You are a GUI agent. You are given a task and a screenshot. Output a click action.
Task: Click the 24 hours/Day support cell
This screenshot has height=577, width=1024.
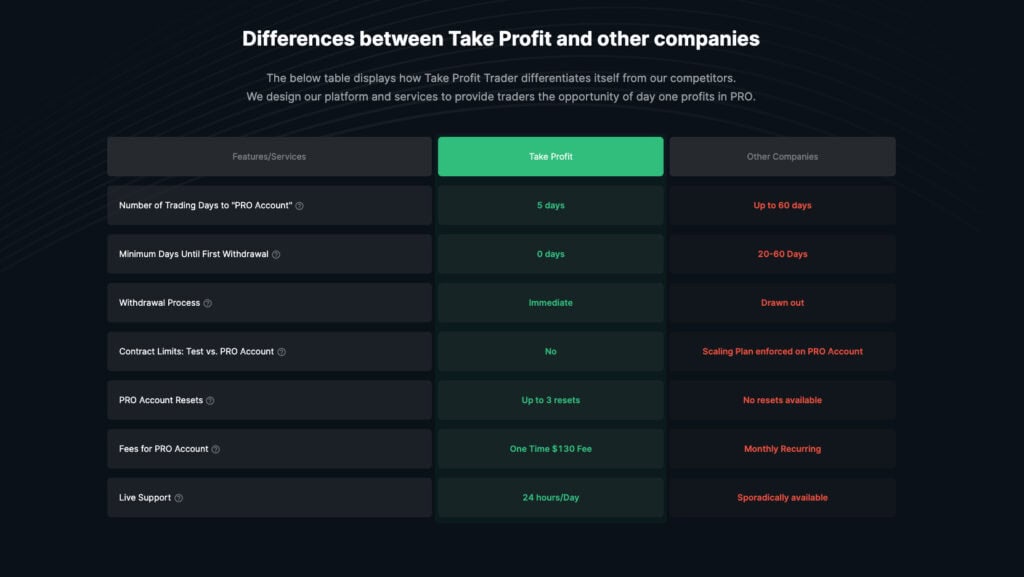click(x=550, y=498)
